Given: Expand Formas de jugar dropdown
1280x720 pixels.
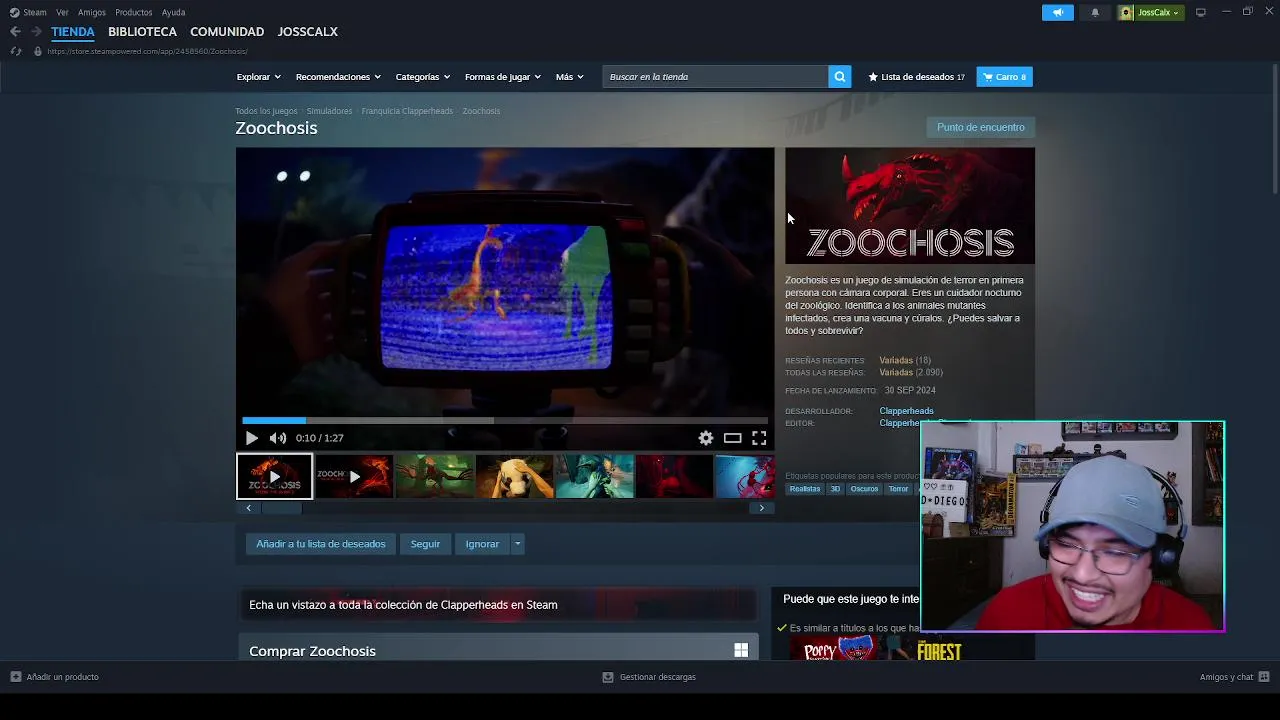Looking at the screenshot, I should point(502,77).
